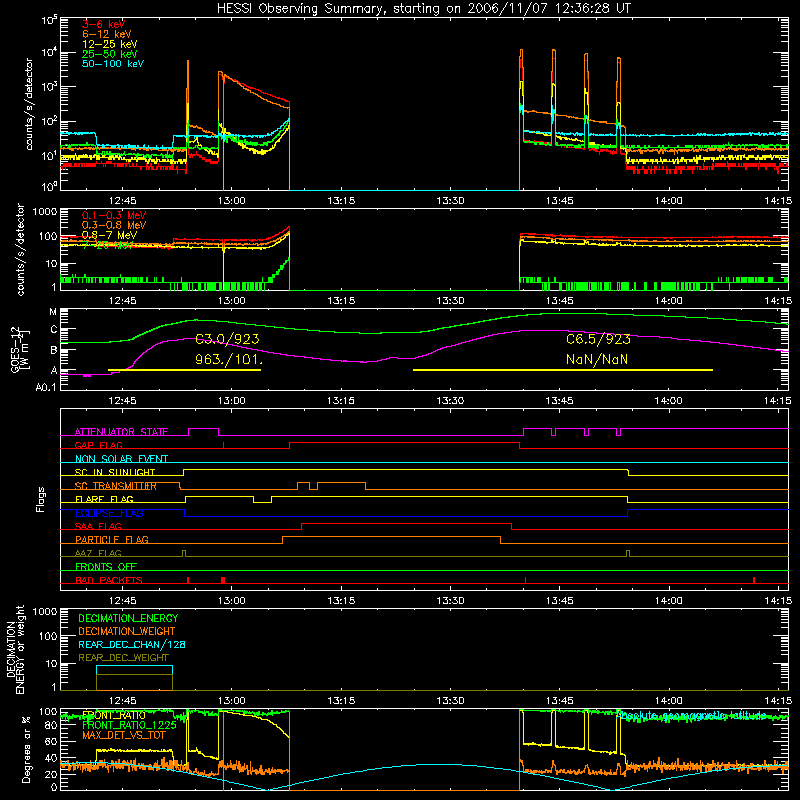Pick the cyan 50-100 keV legend label

(x=113, y=64)
